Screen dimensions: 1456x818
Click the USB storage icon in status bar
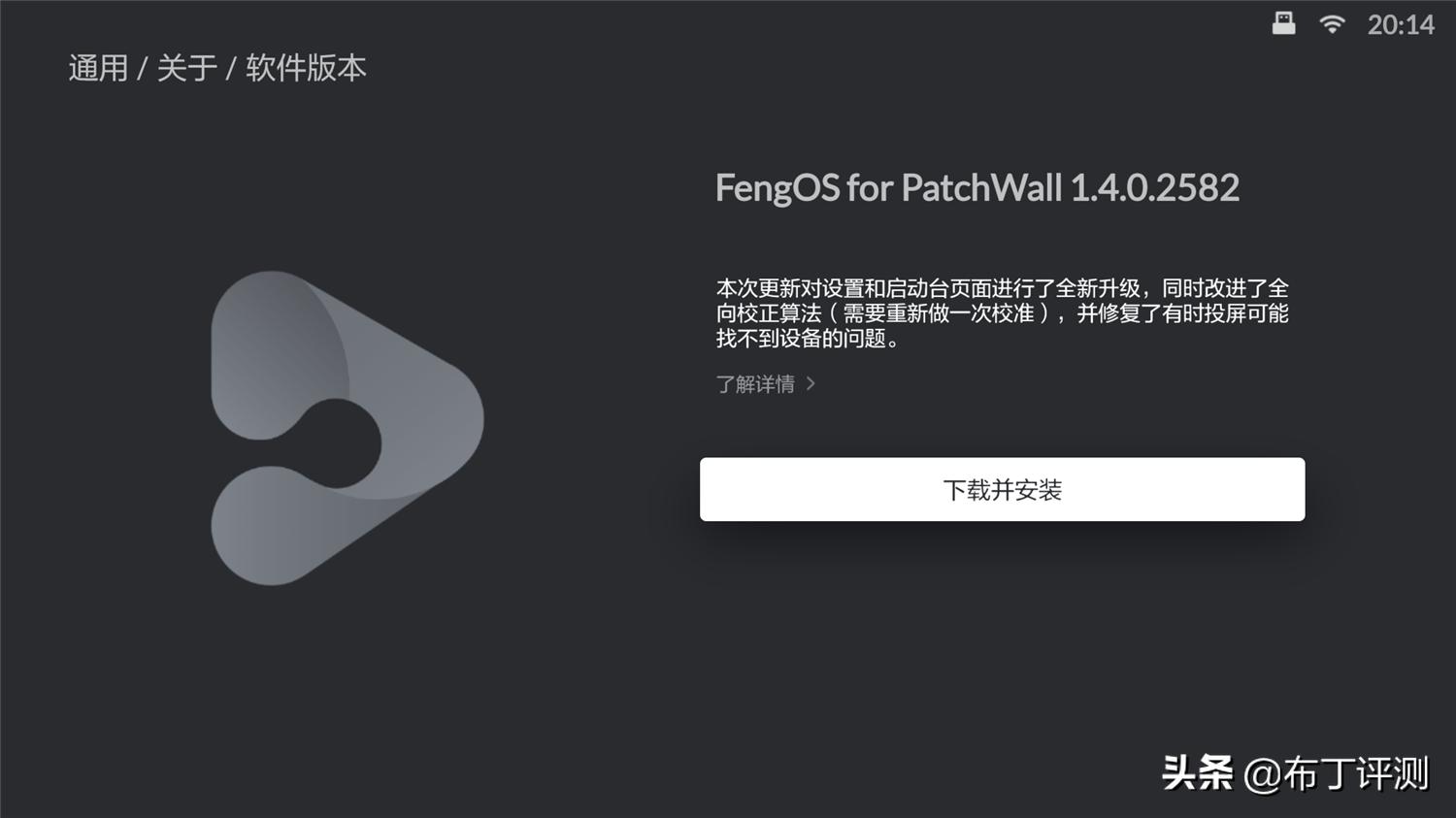point(1283,23)
